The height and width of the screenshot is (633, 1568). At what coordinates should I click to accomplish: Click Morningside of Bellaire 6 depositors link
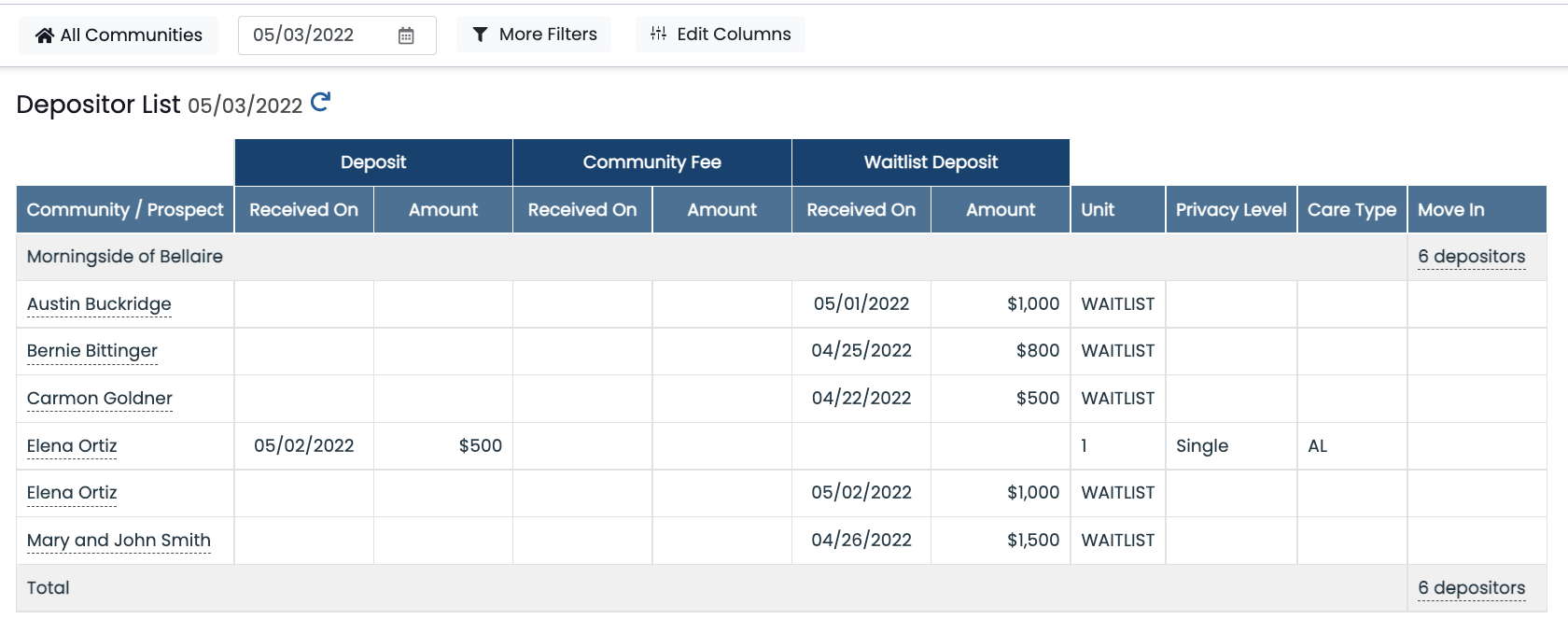[x=1472, y=256]
